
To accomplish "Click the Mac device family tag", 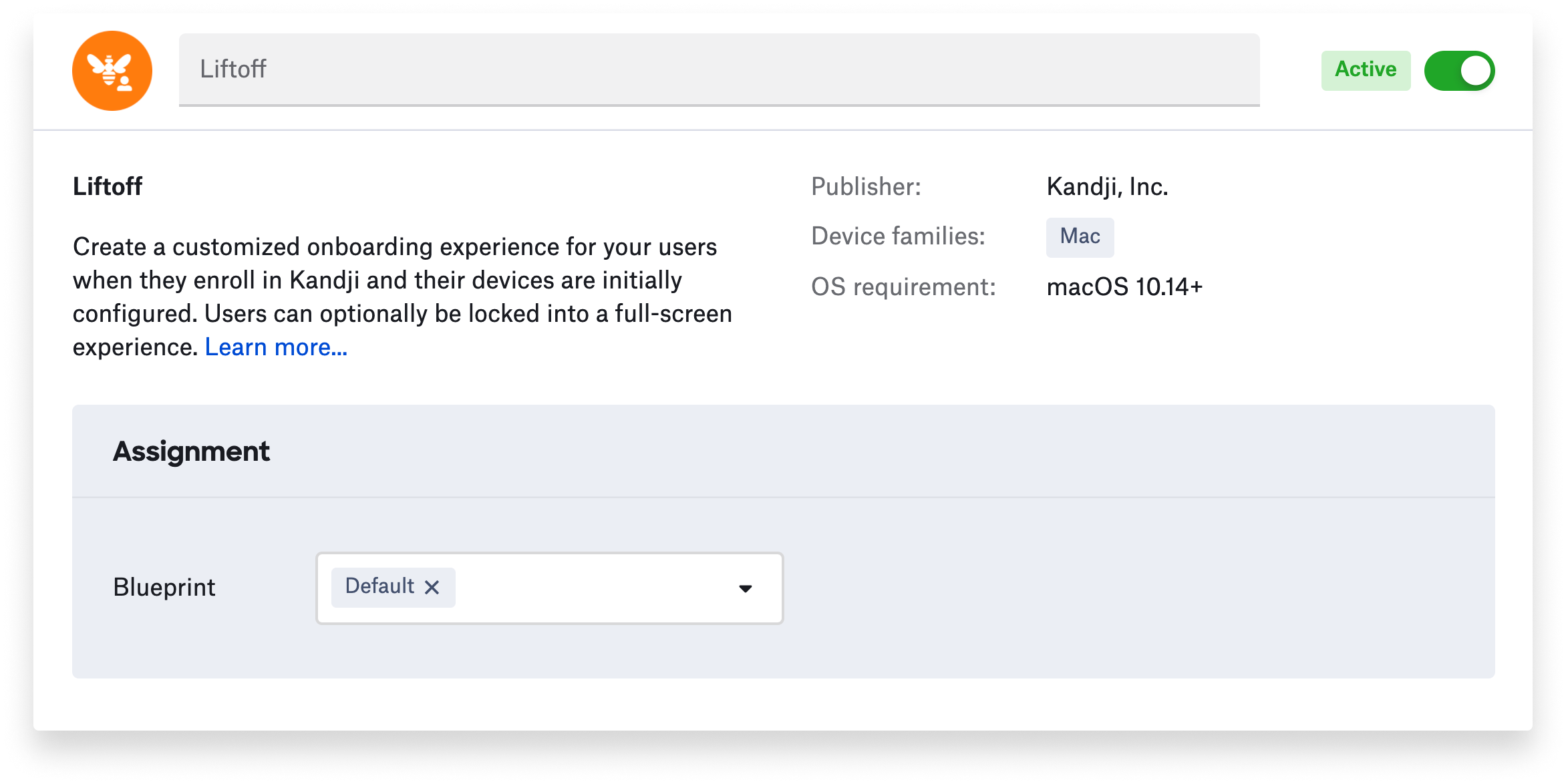I will tap(1080, 237).
